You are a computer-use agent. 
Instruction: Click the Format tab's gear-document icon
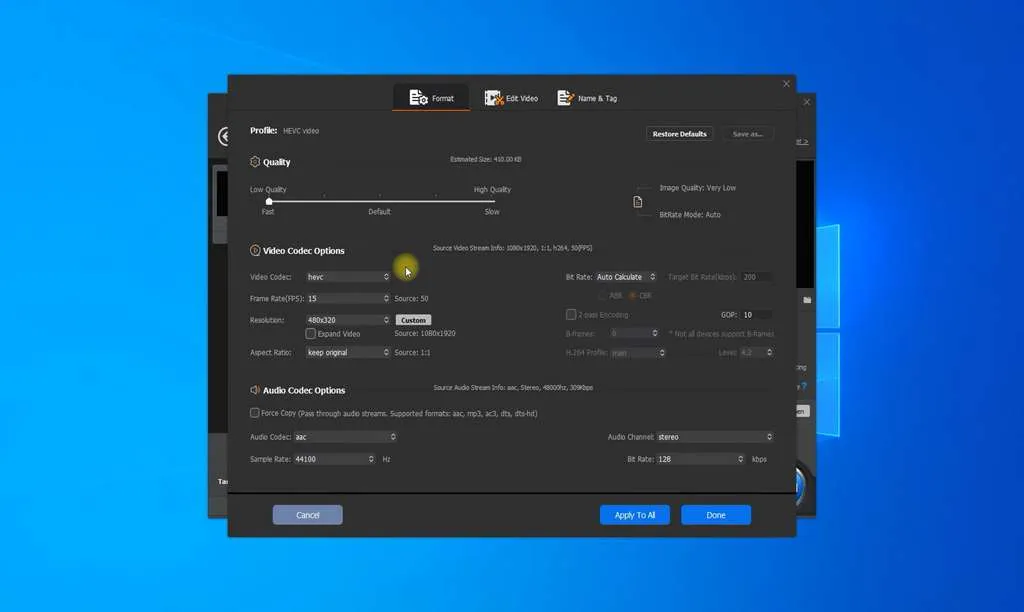point(418,98)
